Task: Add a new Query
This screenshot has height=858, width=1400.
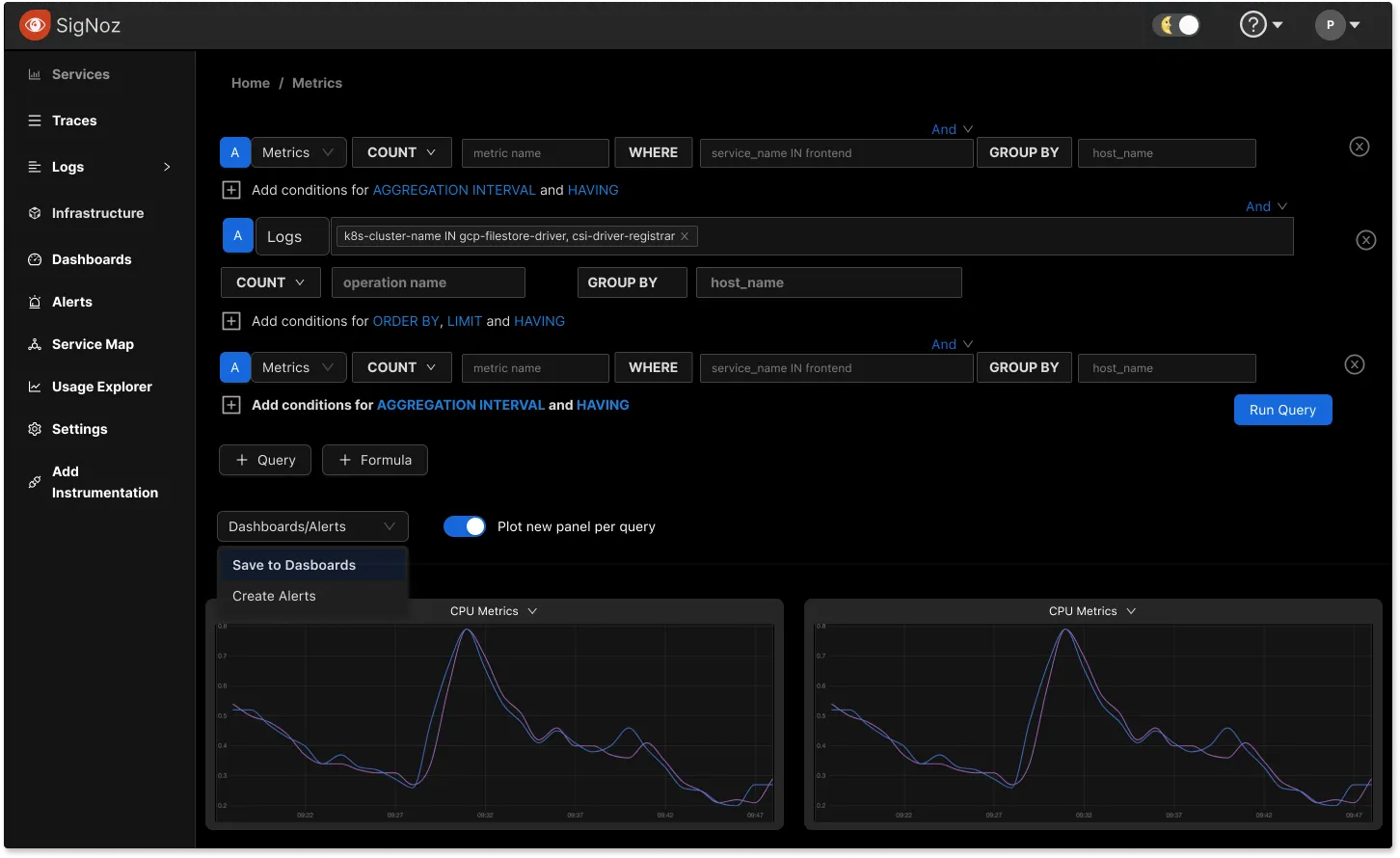Action: point(265,460)
